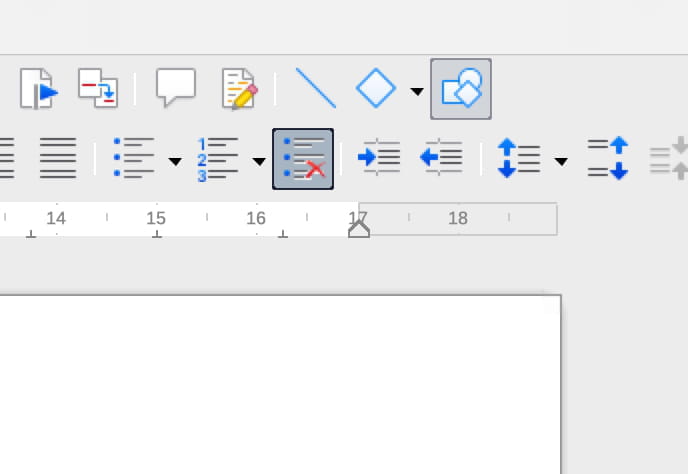Increase paragraph indent

coord(379,157)
